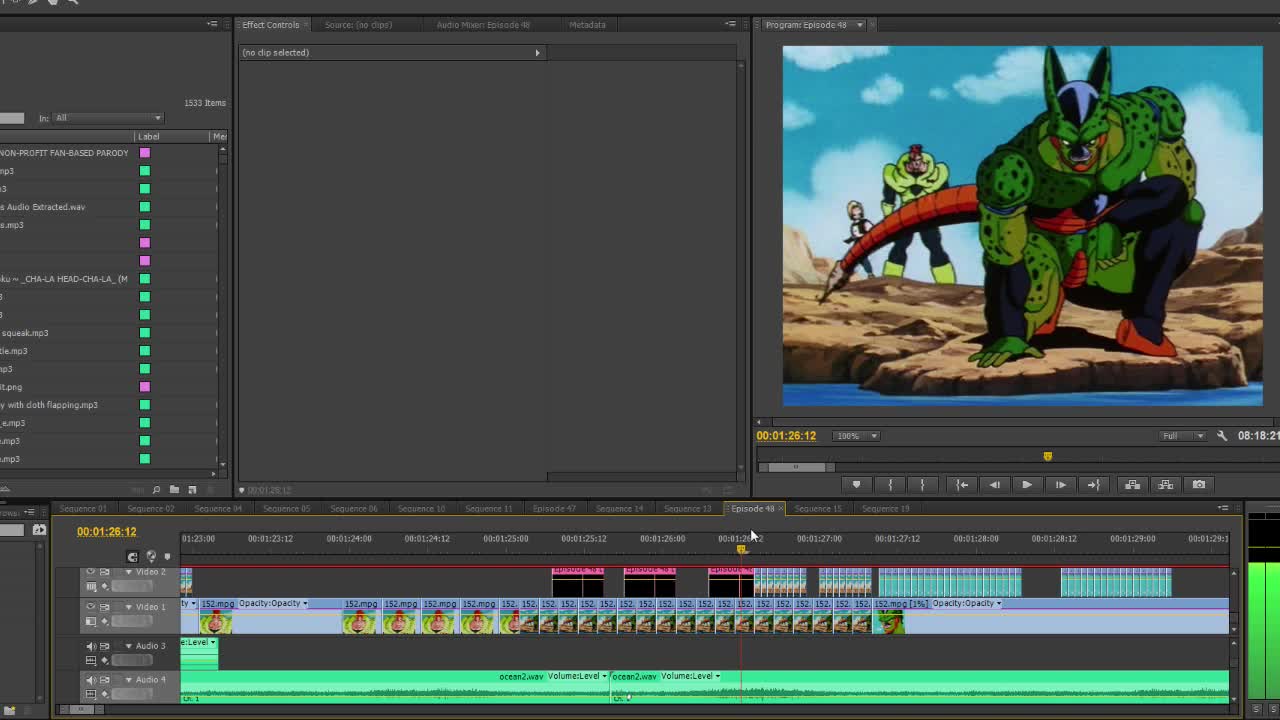Open the 100% zoom level dropdown
Screen dimensions: 1280x720
pyautogui.click(x=858, y=436)
